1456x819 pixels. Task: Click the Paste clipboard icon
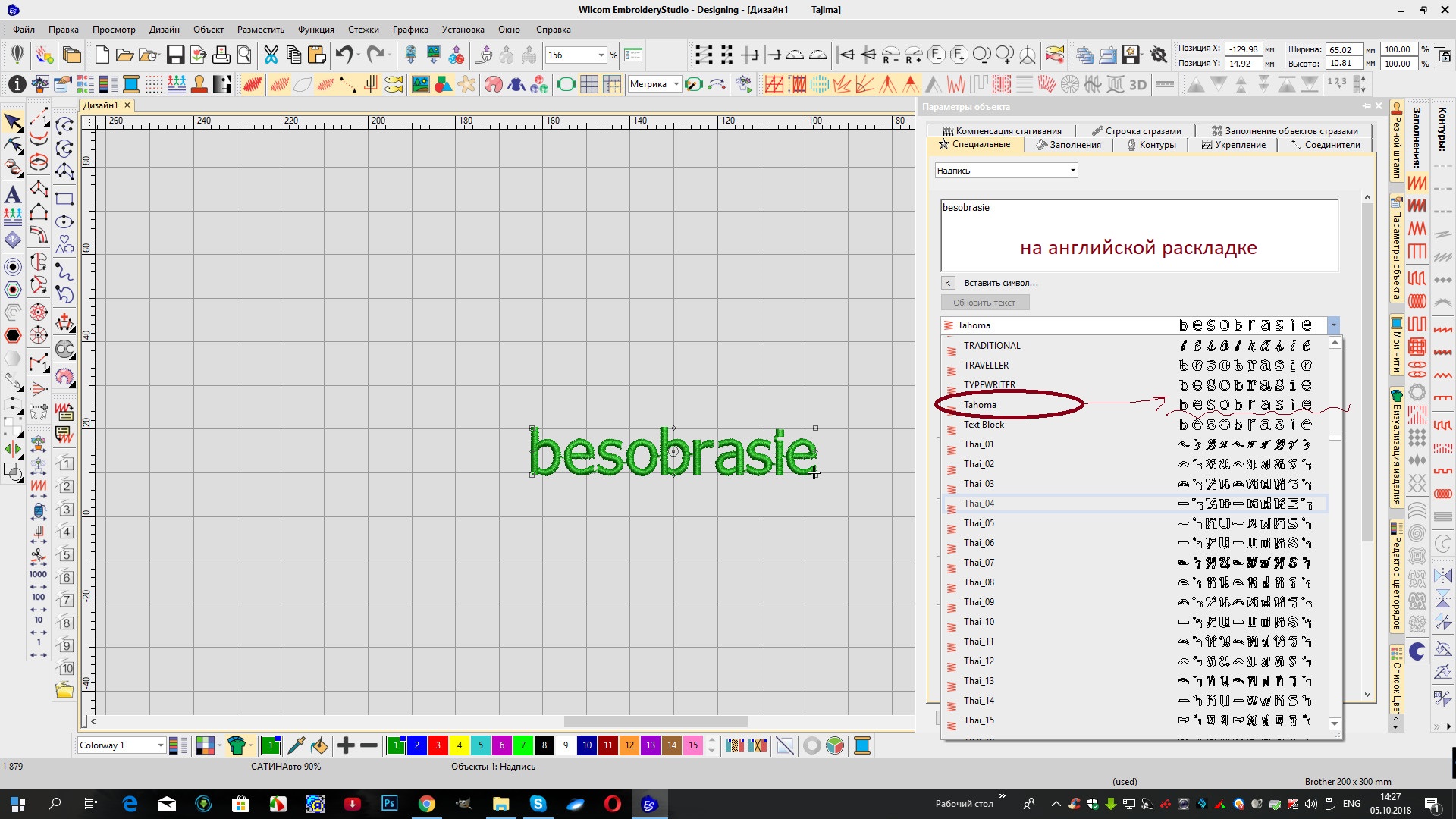317,55
